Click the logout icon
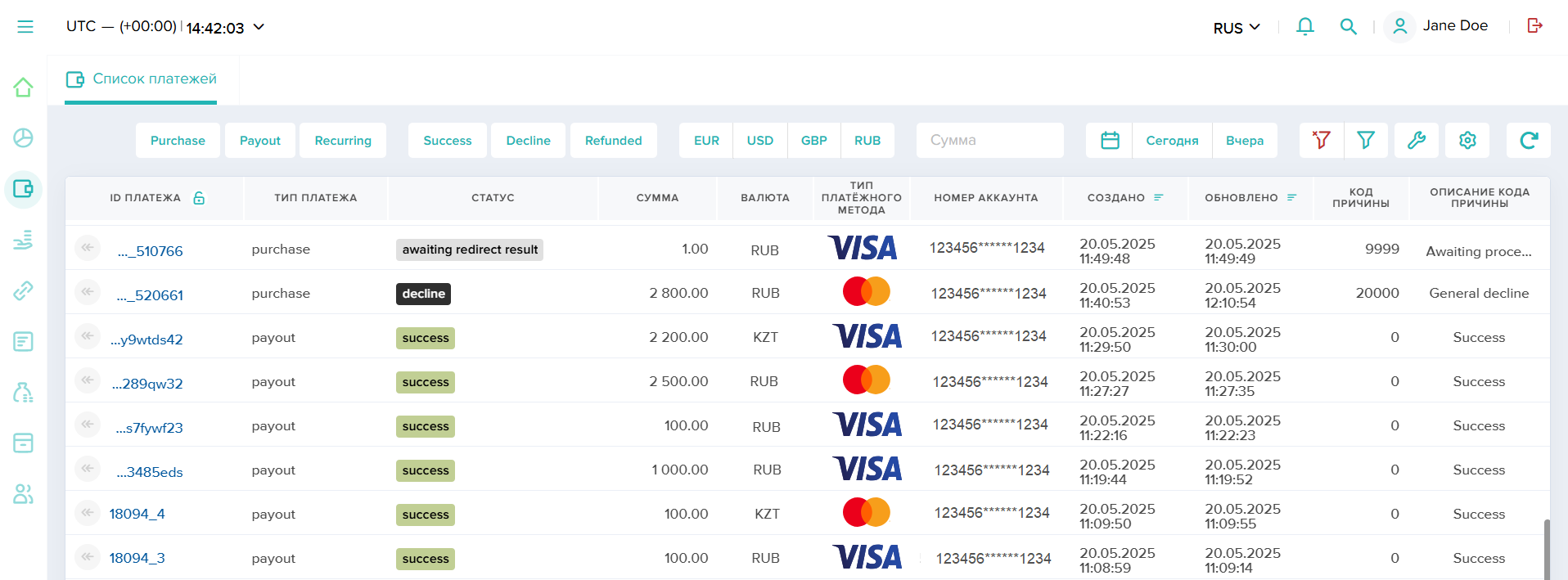1568x580 pixels. coord(1534,26)
